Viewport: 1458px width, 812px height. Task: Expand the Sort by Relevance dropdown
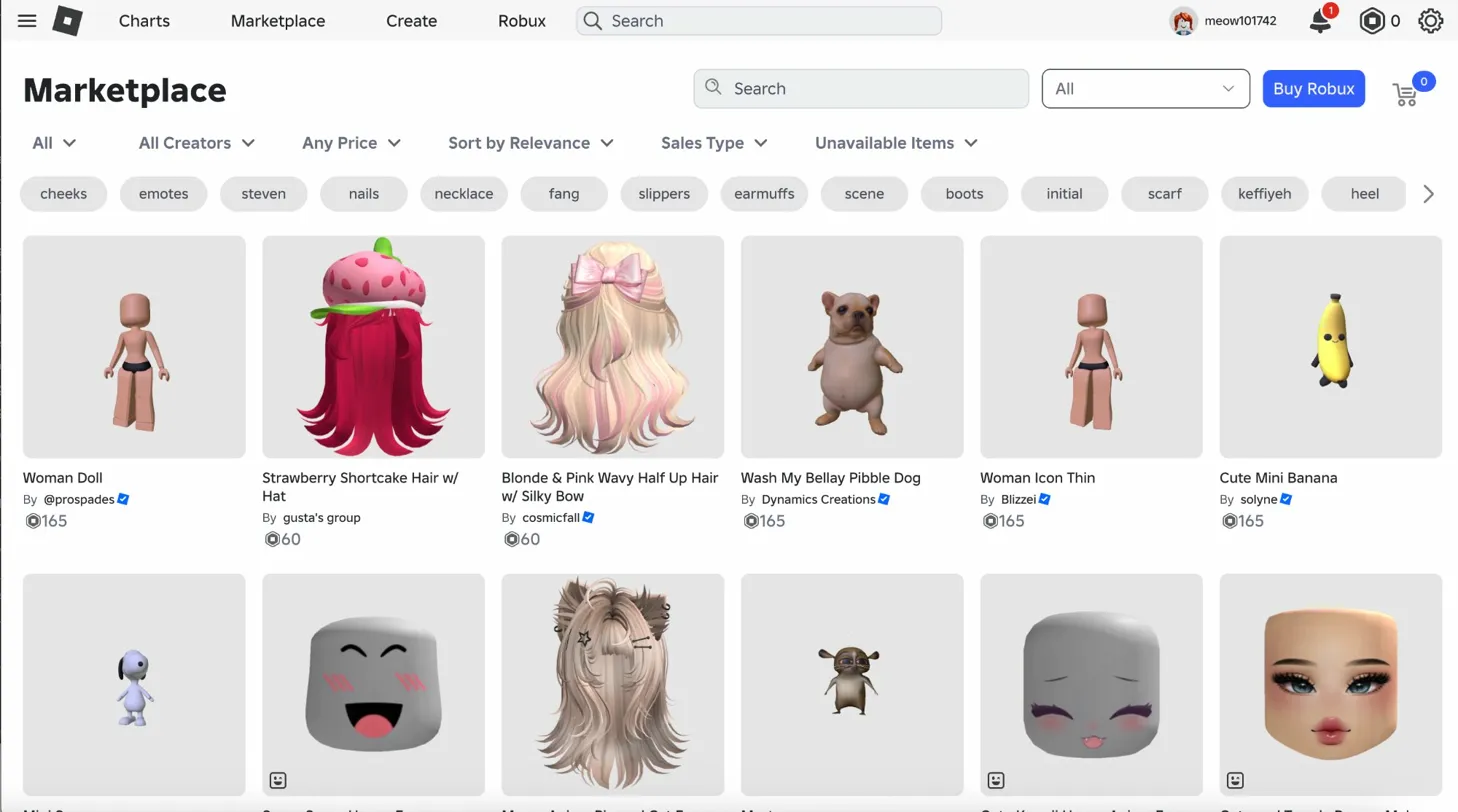click(531, 143)
